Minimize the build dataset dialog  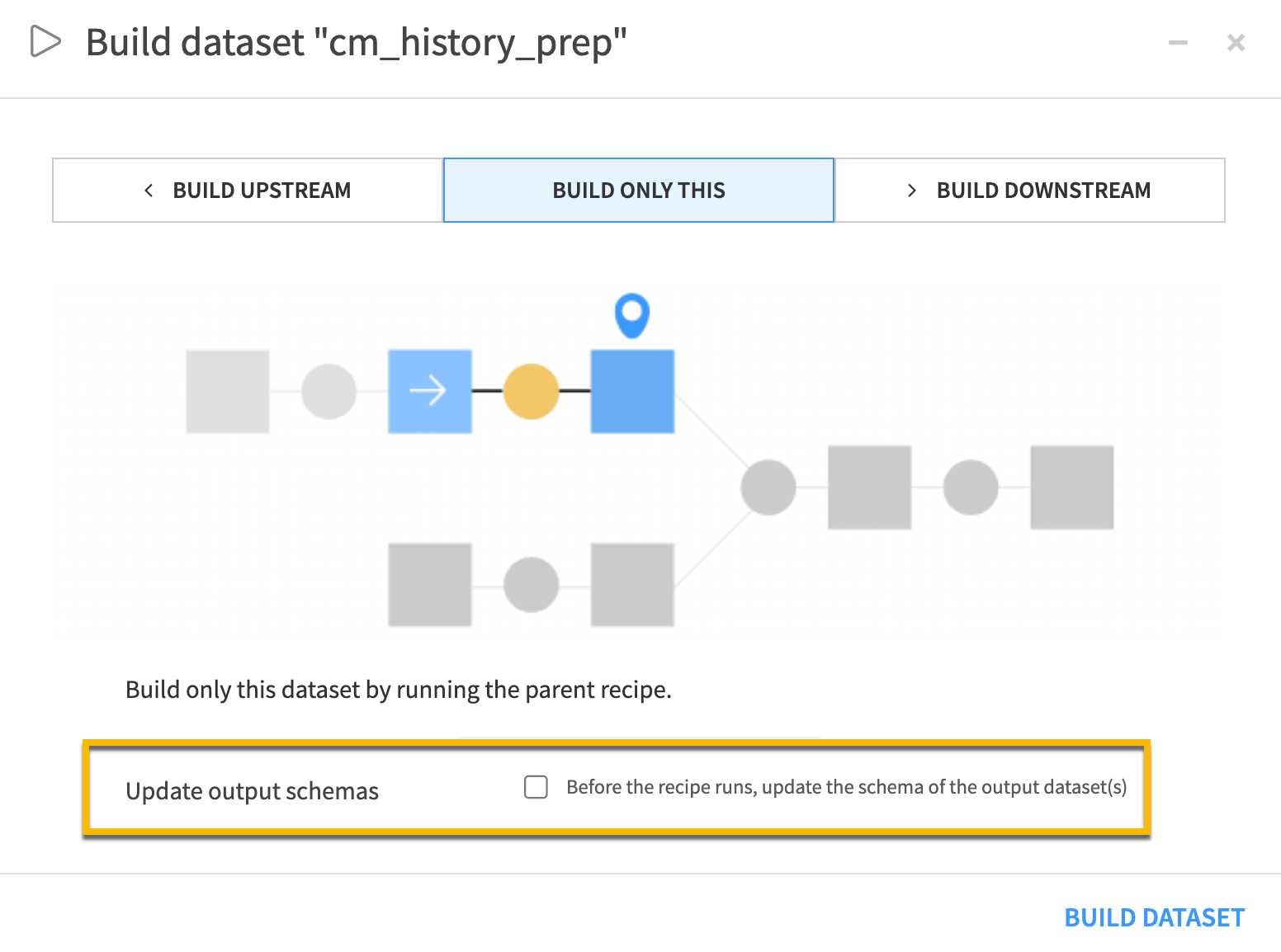(1178, 42)
